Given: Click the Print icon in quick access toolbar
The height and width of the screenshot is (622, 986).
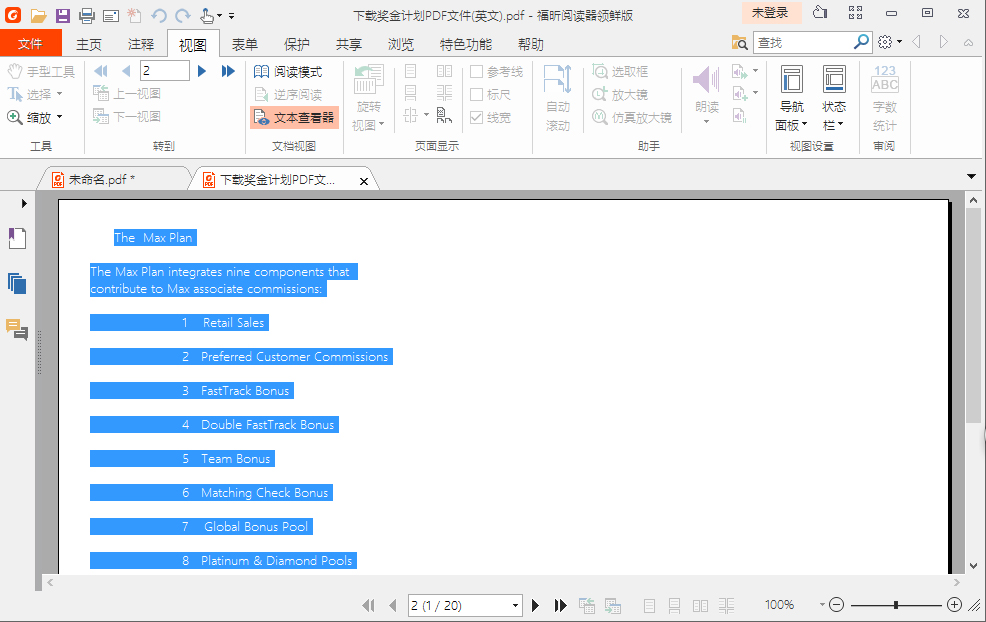Looking at the screenshot, I should [88, 14].
